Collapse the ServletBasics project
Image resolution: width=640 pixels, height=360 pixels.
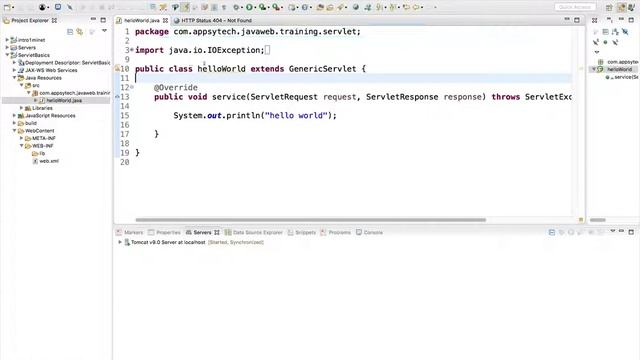[x=7, y=55]
